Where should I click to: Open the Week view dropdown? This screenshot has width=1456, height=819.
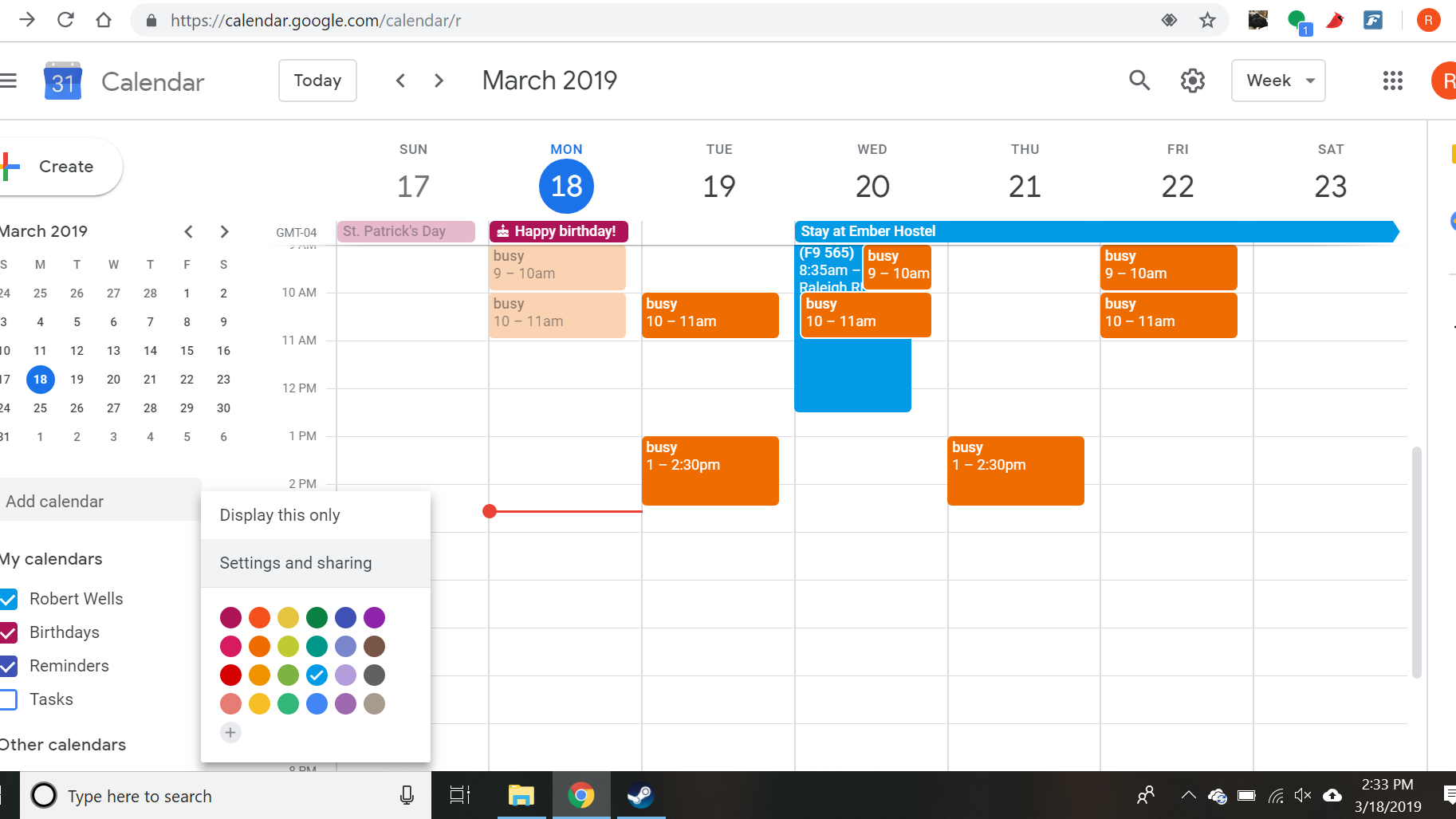(x=1278, y=81)
